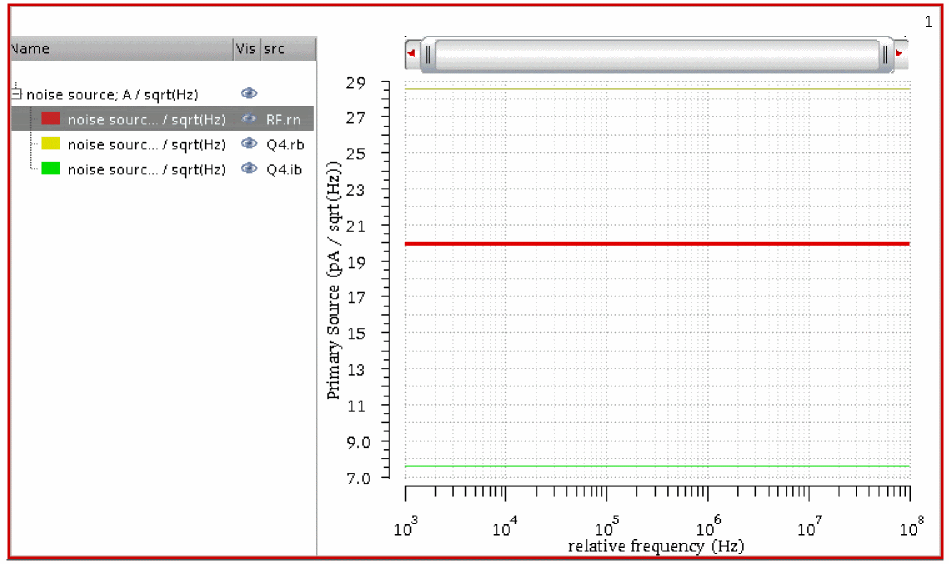Hide the Q4.ib trace via eye icon
Image resolution: width=949 pixels, height=564 pixels.
point(249,169)
